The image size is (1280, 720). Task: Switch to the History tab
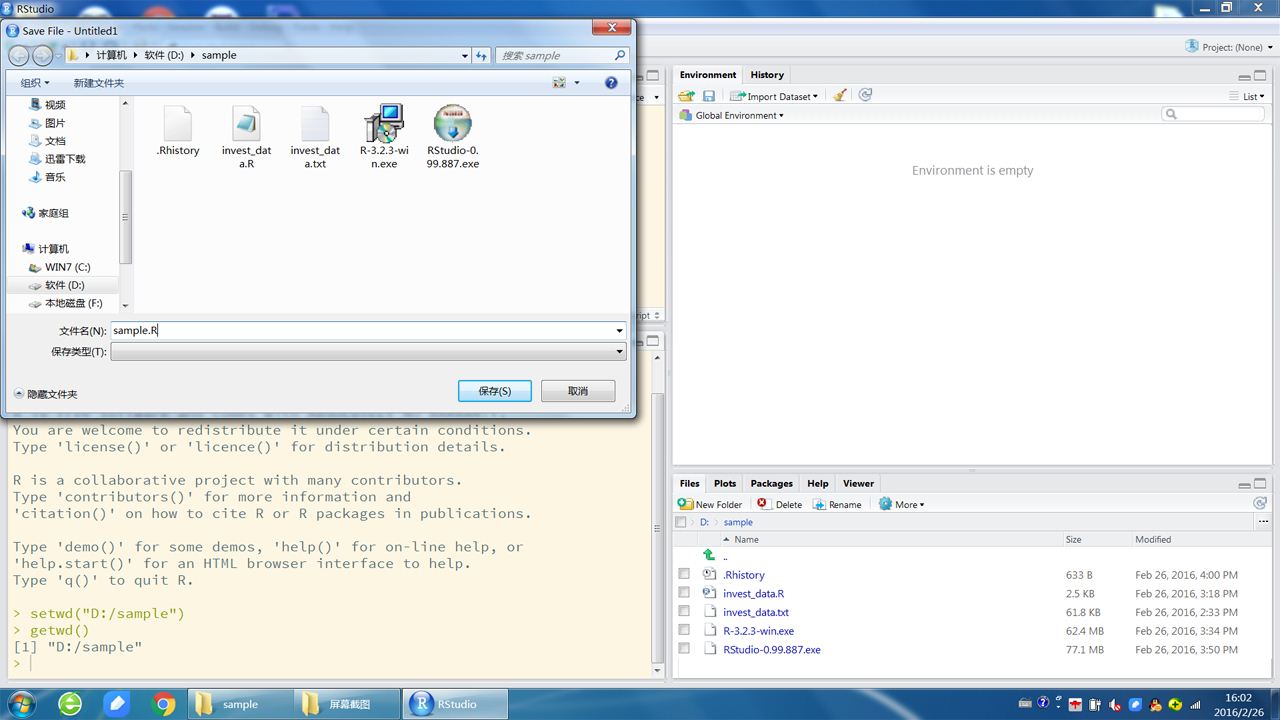point(767,75)
